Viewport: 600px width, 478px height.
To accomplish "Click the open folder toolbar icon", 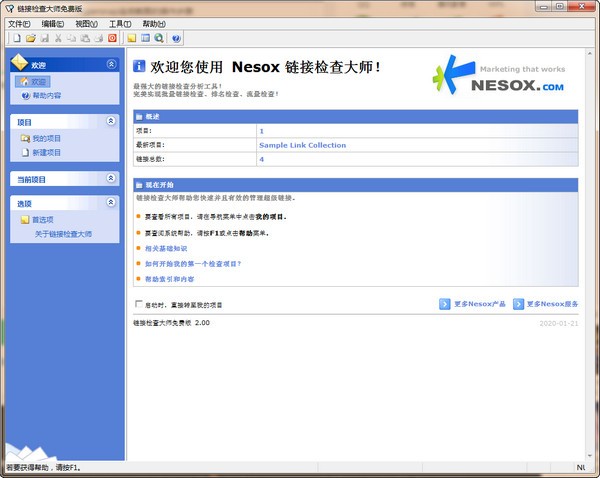I will pyautogui.click(x=30, y=38).
